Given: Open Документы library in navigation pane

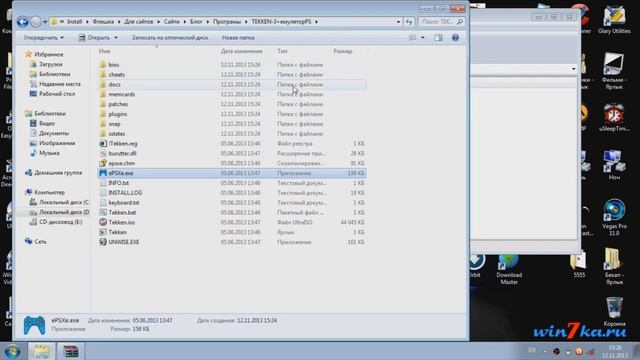Looking at the screenshot, I should [54, 133].
